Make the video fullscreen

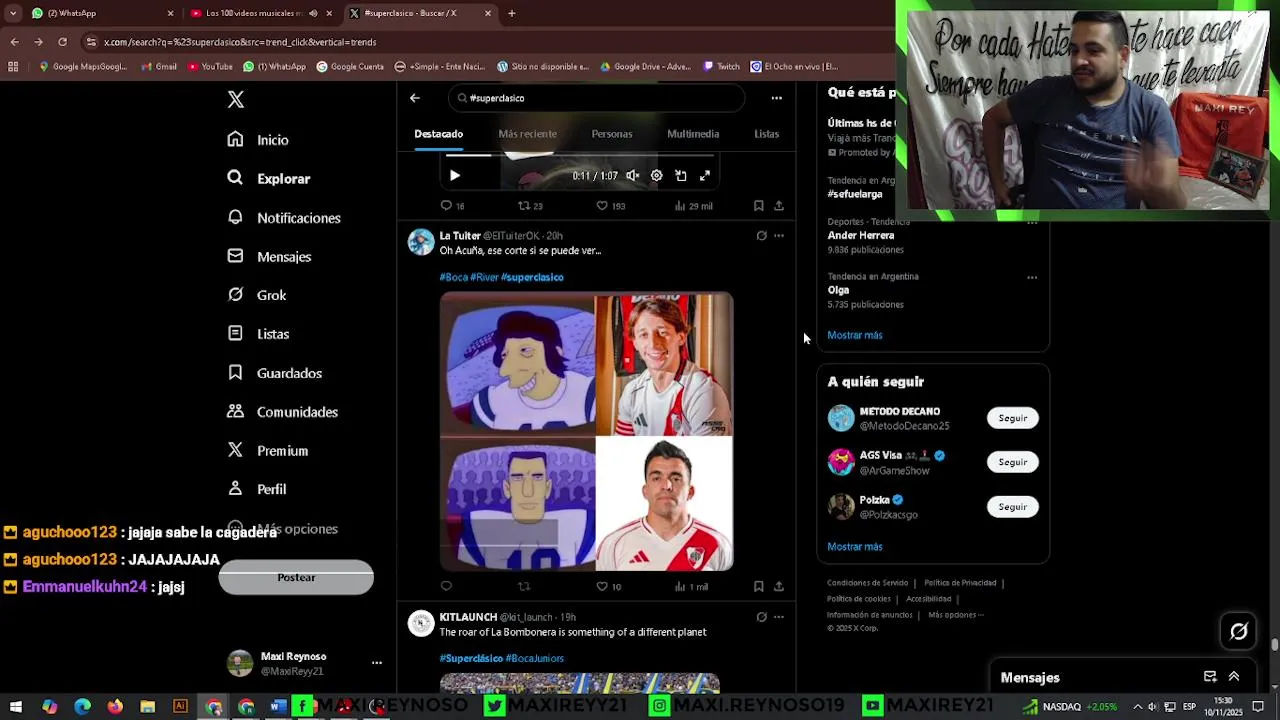(705, 176)
